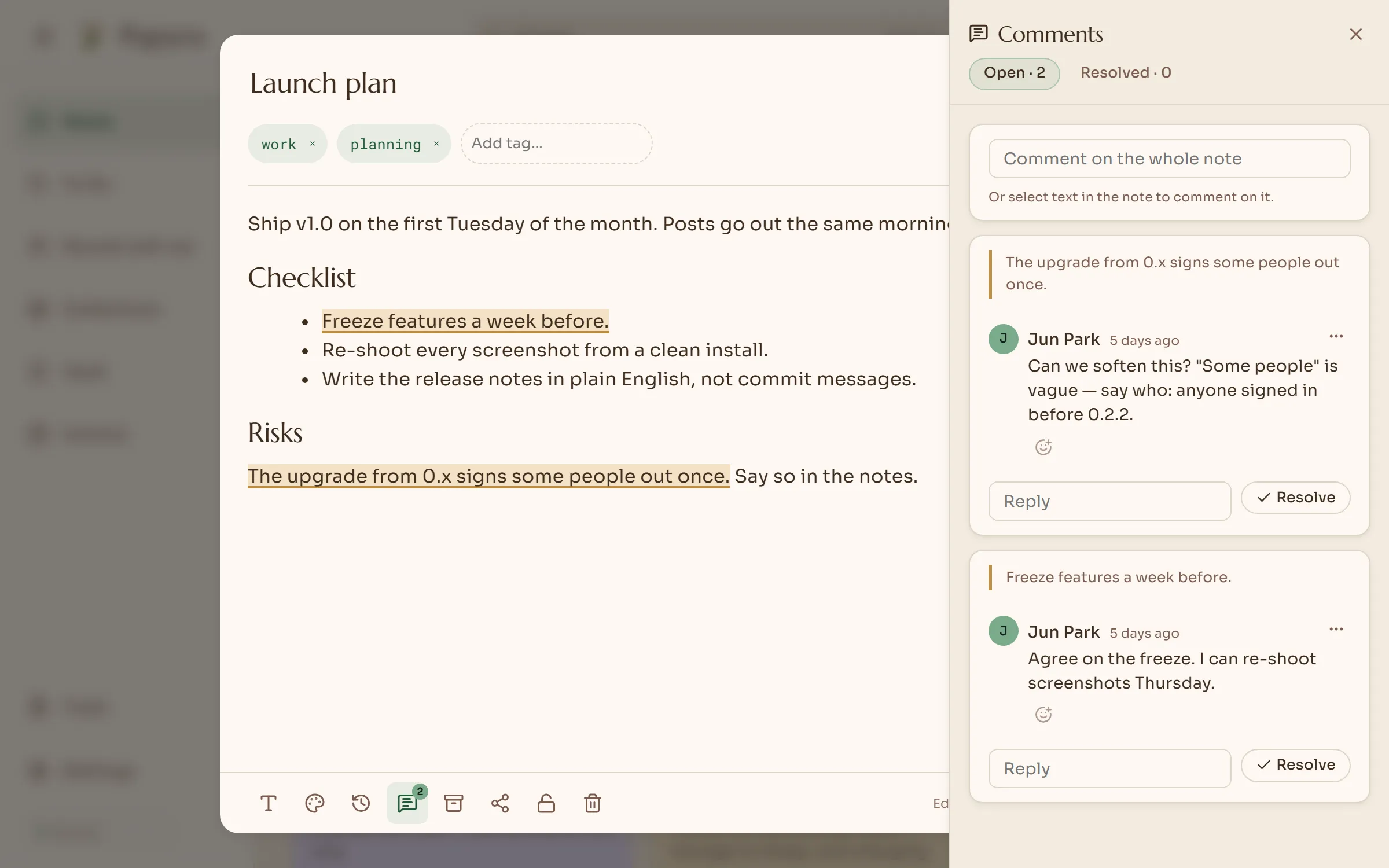This screenshot has height=868, width=1389.
Task: Click the share note icon
Action: [x=500, y=803]
